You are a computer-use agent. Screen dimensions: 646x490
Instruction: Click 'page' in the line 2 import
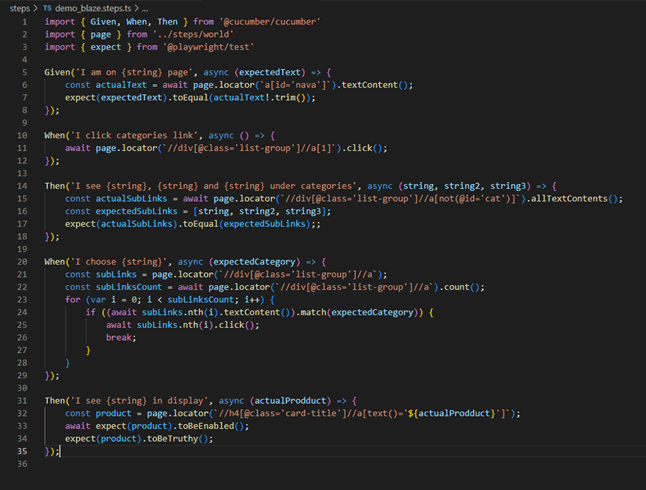101,35
